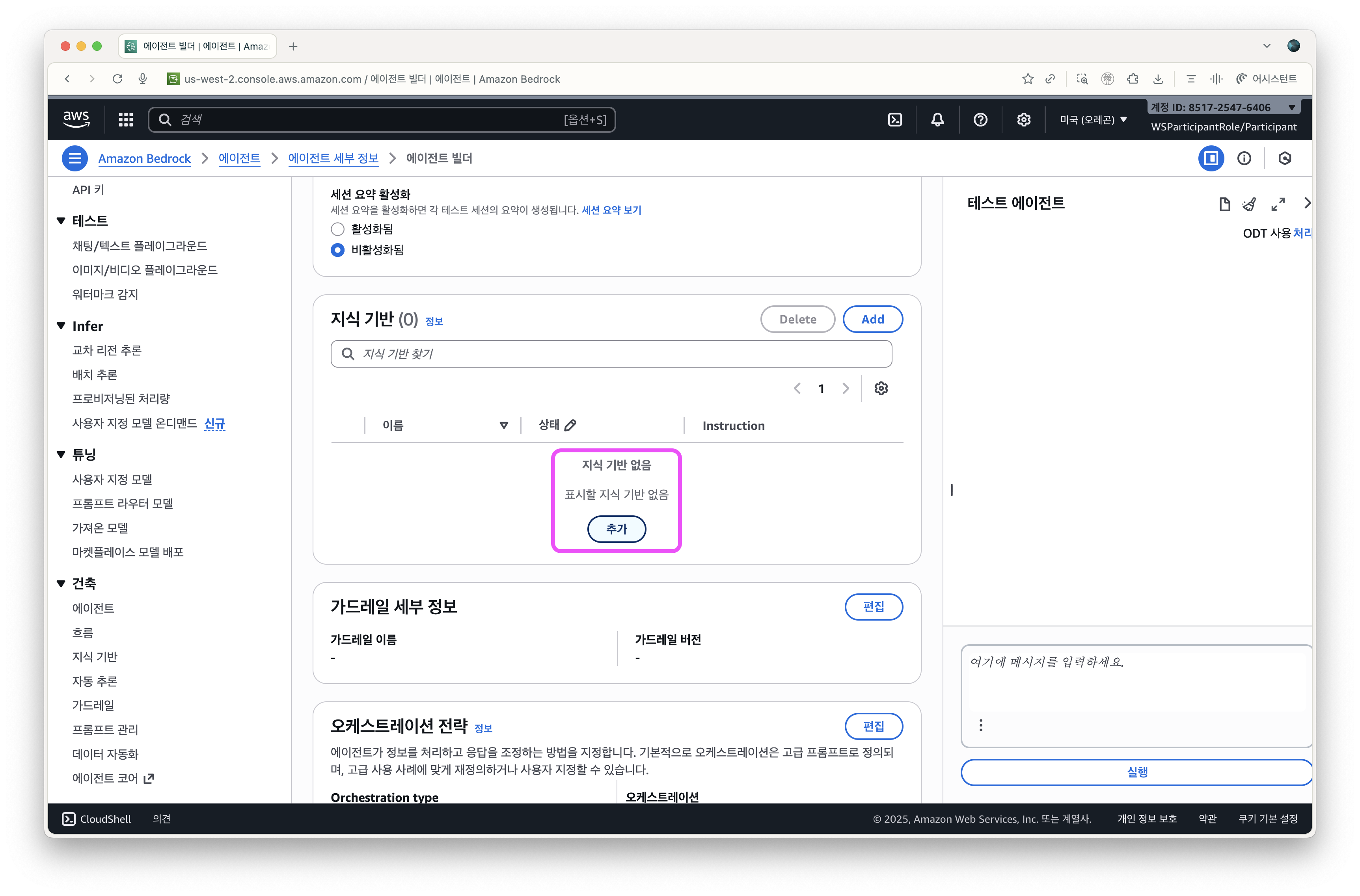This screenshot has width=1360, height=896.
Task: Expand the test agent panel to fullscreen
Action: (x=1278, y=204)
